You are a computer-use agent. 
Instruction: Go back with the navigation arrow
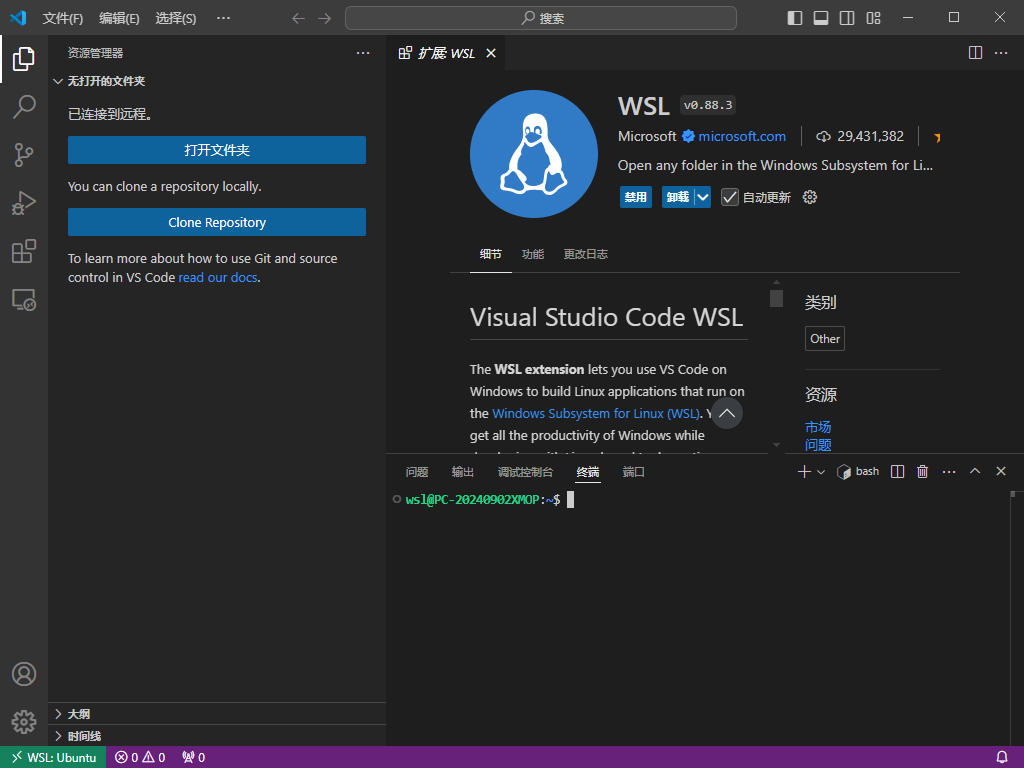click(298, 18)
